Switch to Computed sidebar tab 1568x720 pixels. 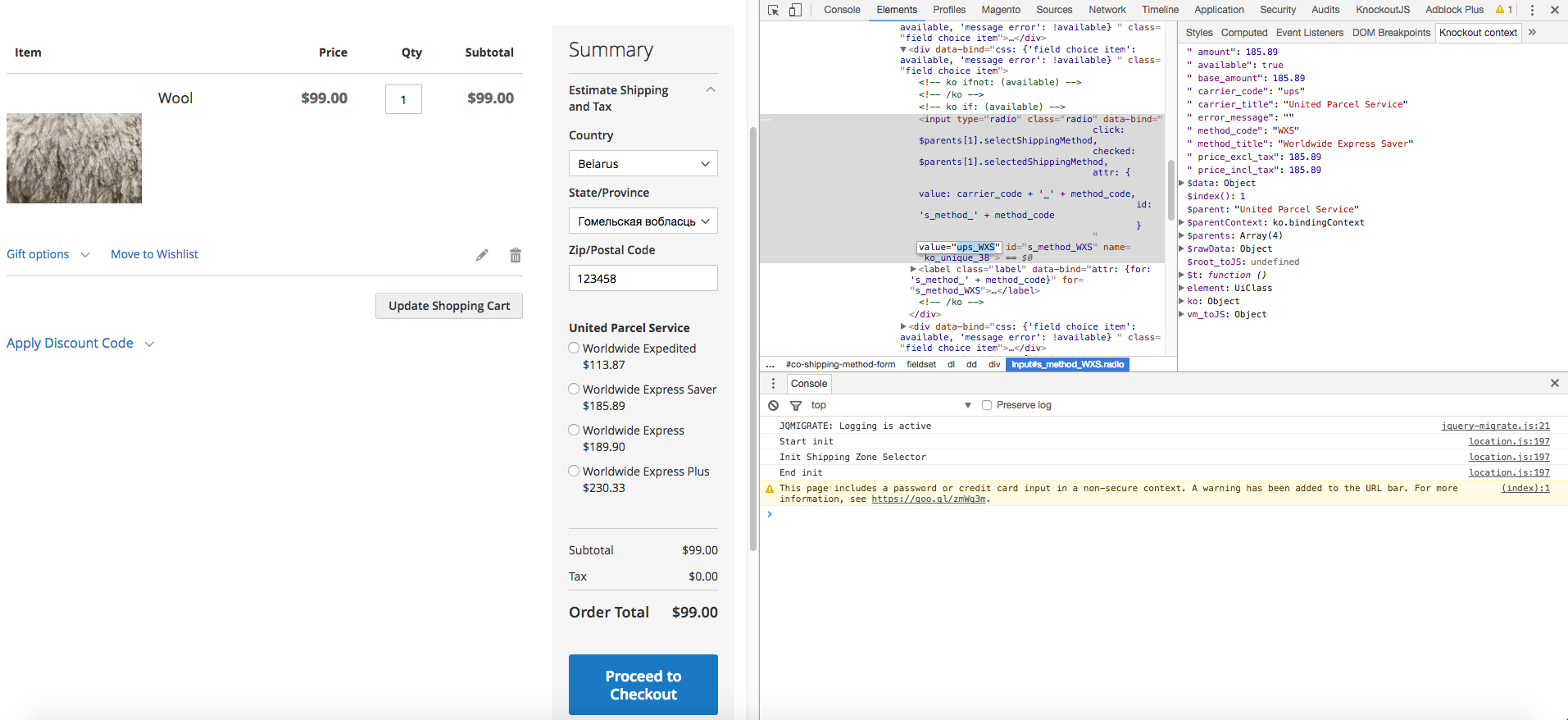[x=1244, y=33]
